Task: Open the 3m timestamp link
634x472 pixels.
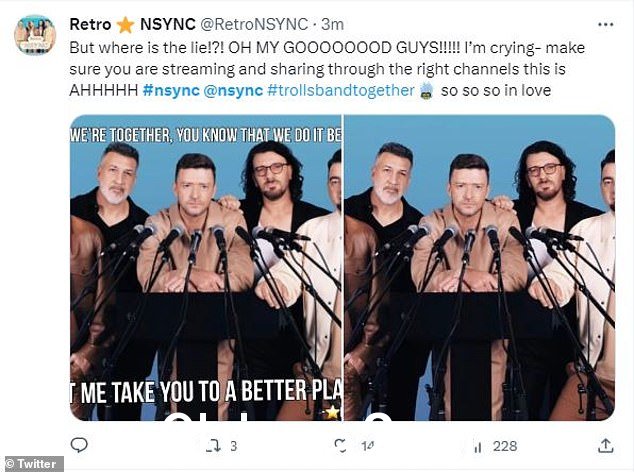Action: [x=332, y=24]
